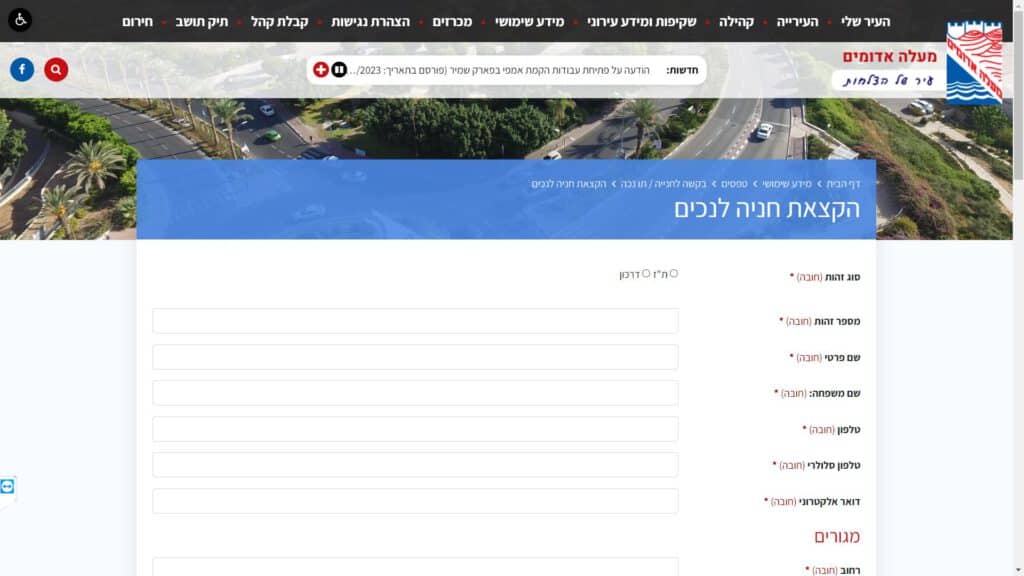Open the accessibility wheelchair icon menu
The height and width of the screenshot is (576, 1024).
[x=20, y=20]
